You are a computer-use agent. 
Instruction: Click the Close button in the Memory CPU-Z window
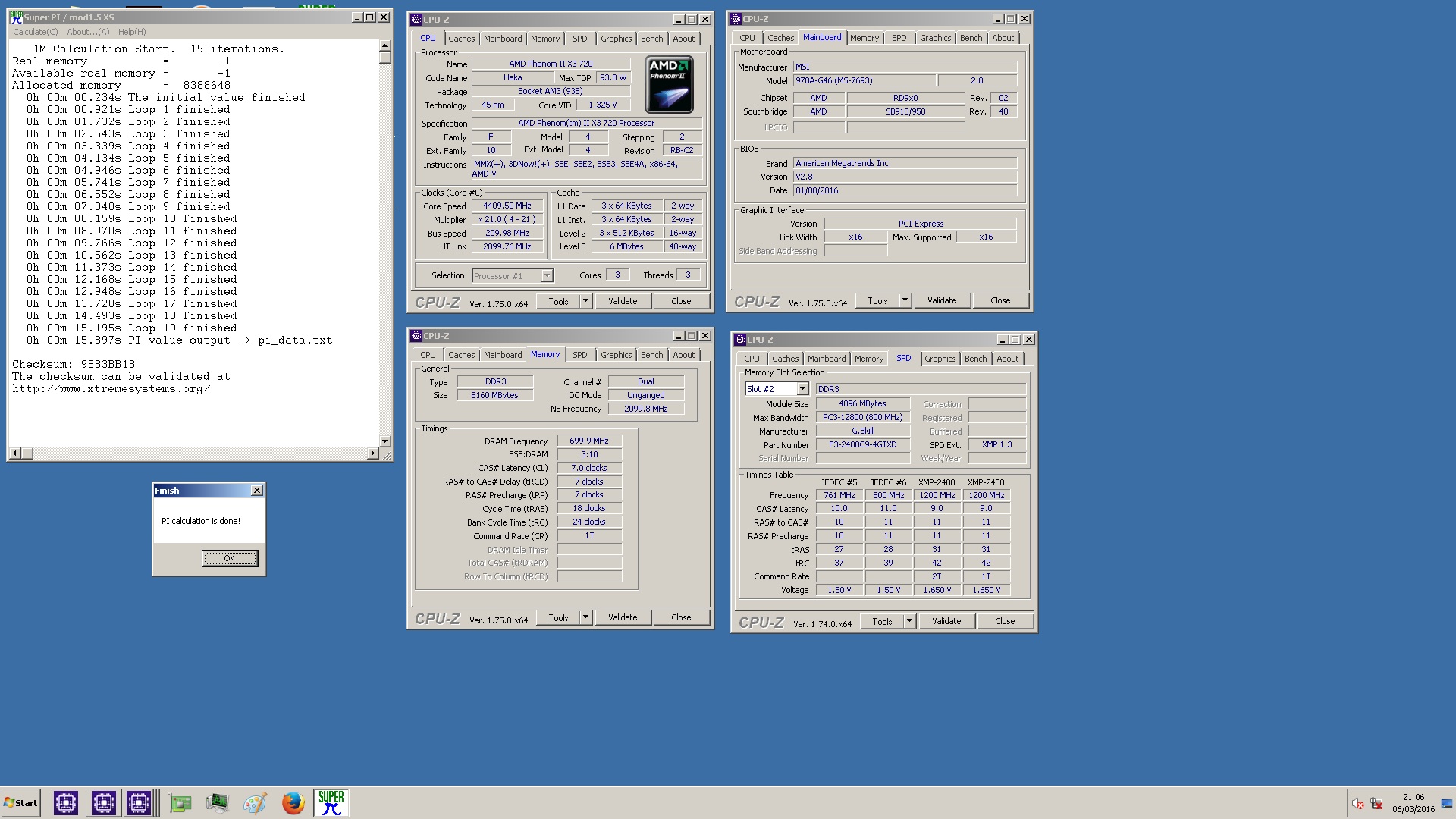(681, 618)
